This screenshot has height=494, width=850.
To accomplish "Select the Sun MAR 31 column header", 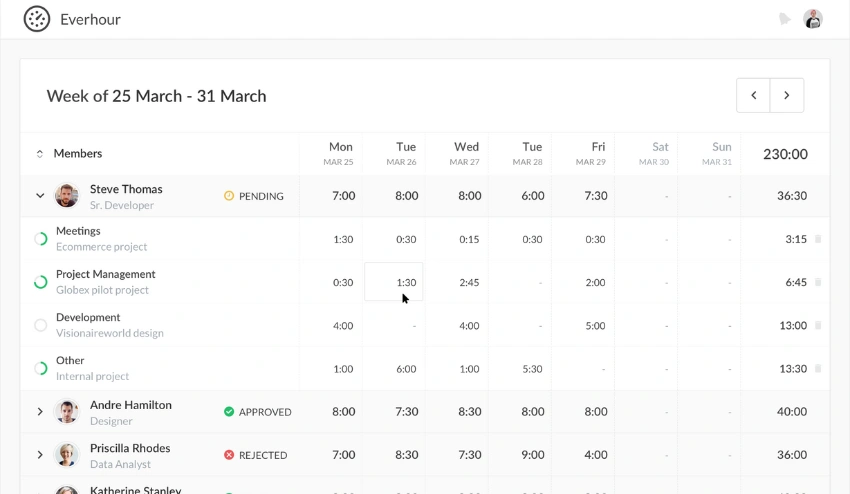I will click(x=717, y=153).
